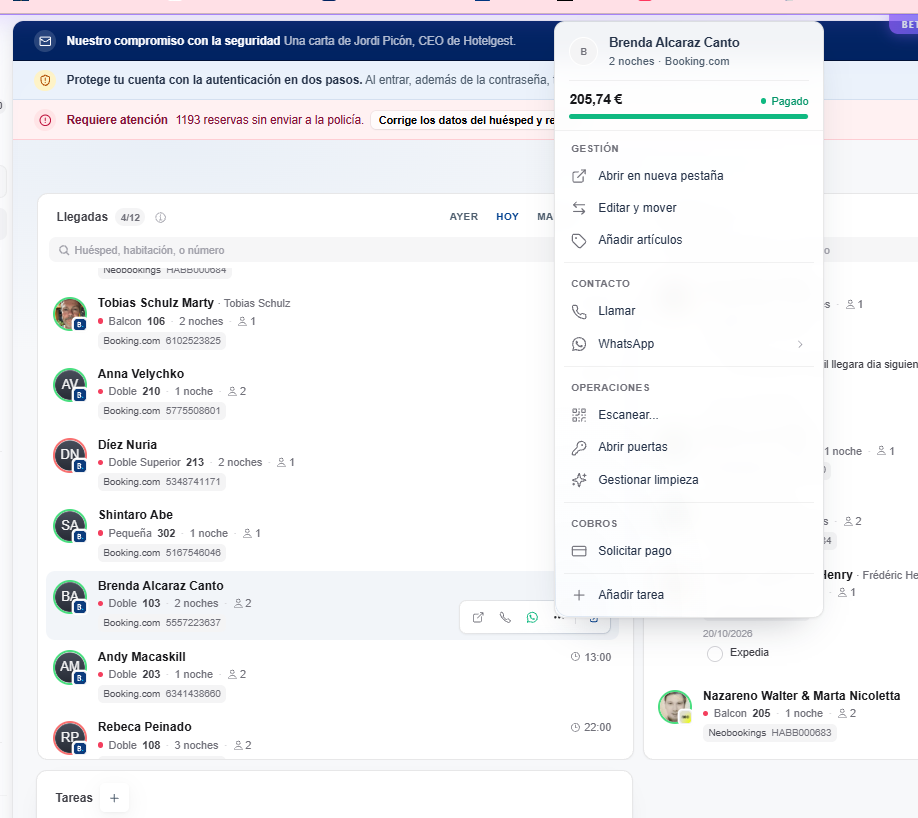This screenshot has height=818, width=918.
Task: Click the Pagado status label
Action: (x=785, y=101)
